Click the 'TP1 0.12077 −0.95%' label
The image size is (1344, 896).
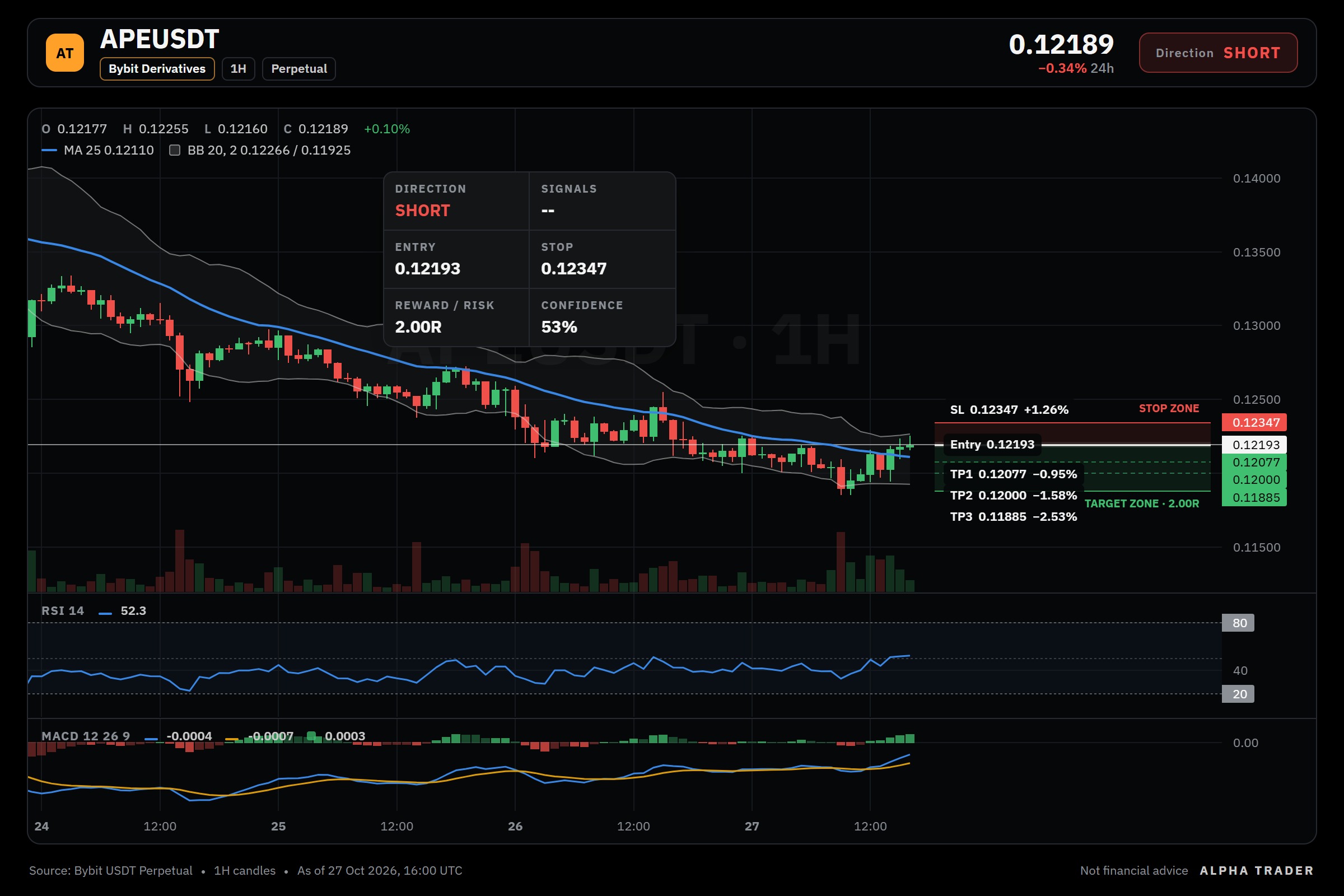pos(1013,474)
